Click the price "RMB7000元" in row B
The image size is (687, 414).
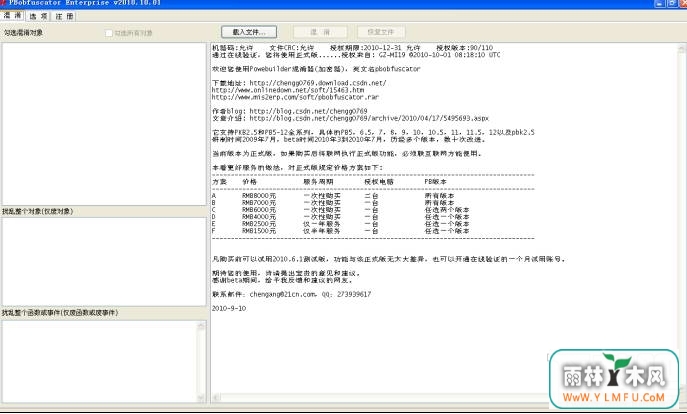click(x=259, y=203)
